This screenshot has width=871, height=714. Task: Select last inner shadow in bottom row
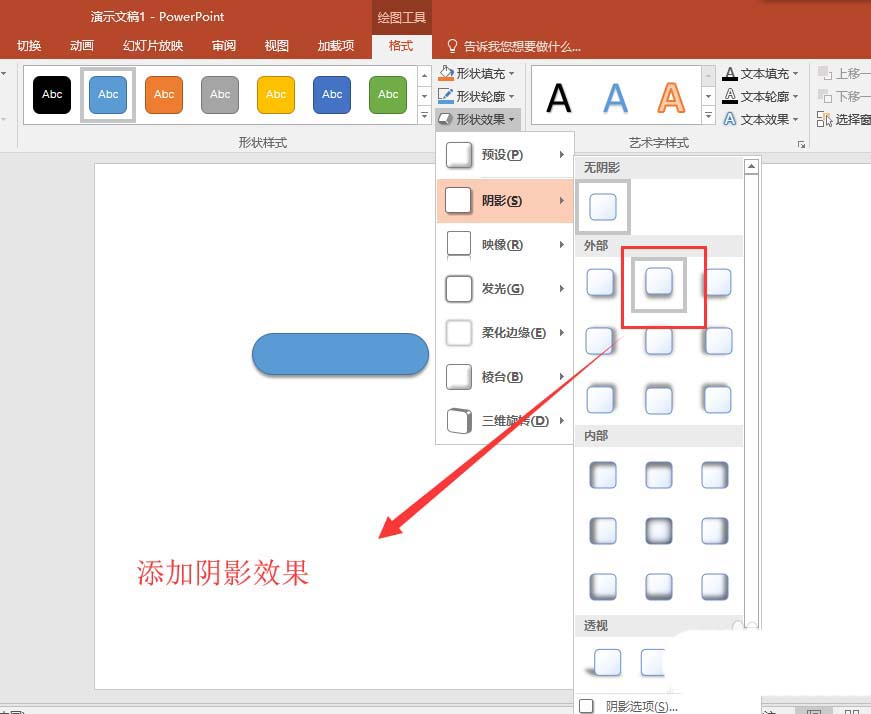click(x=715, y=586)
